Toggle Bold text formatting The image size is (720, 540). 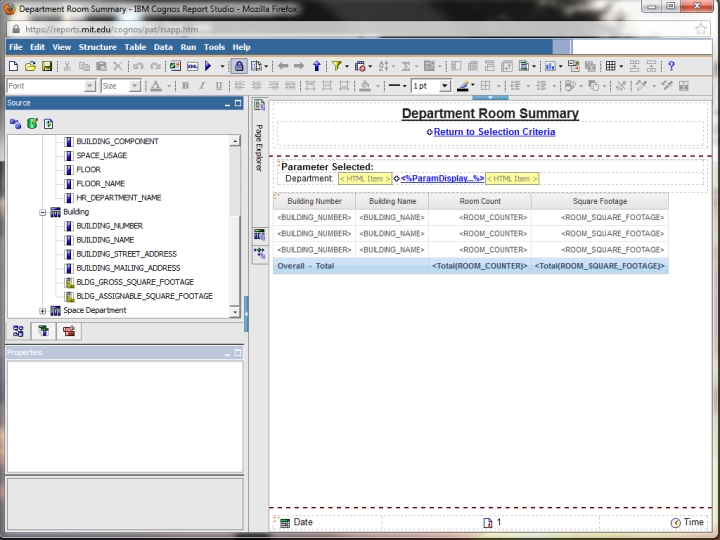(185, 86)
